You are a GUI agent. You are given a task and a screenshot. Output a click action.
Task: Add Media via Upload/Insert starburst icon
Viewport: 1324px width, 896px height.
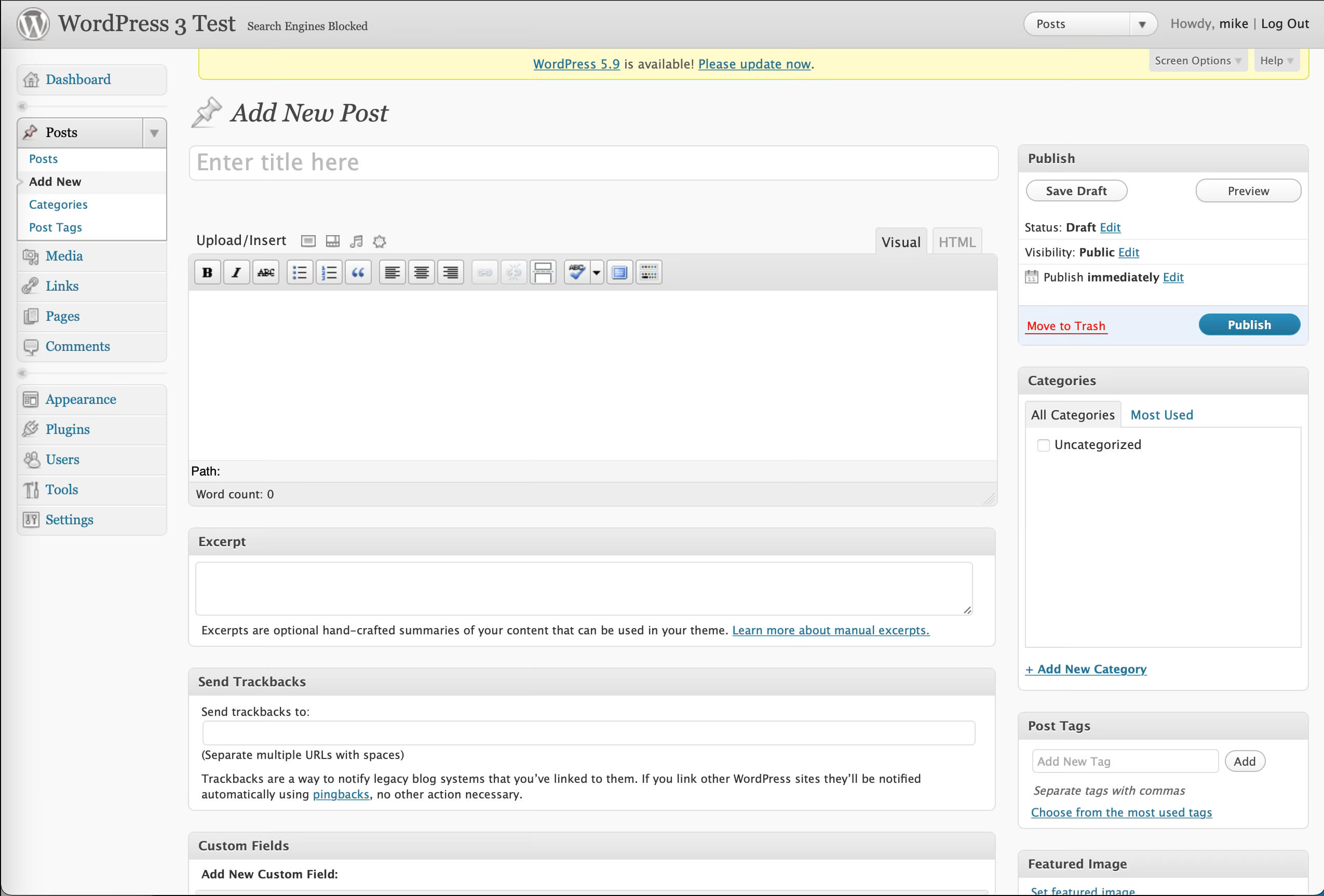tap(380, 241)
